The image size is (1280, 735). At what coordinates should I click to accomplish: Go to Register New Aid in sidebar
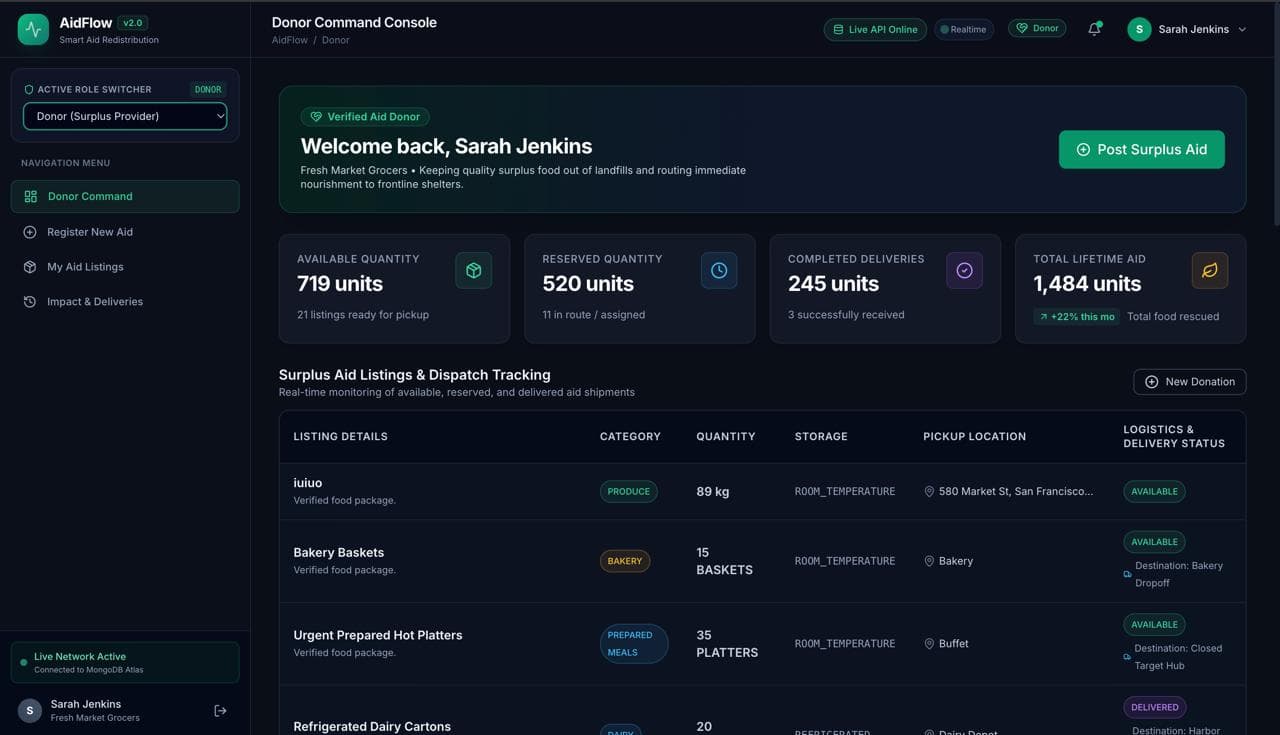[x=125, y=232]
